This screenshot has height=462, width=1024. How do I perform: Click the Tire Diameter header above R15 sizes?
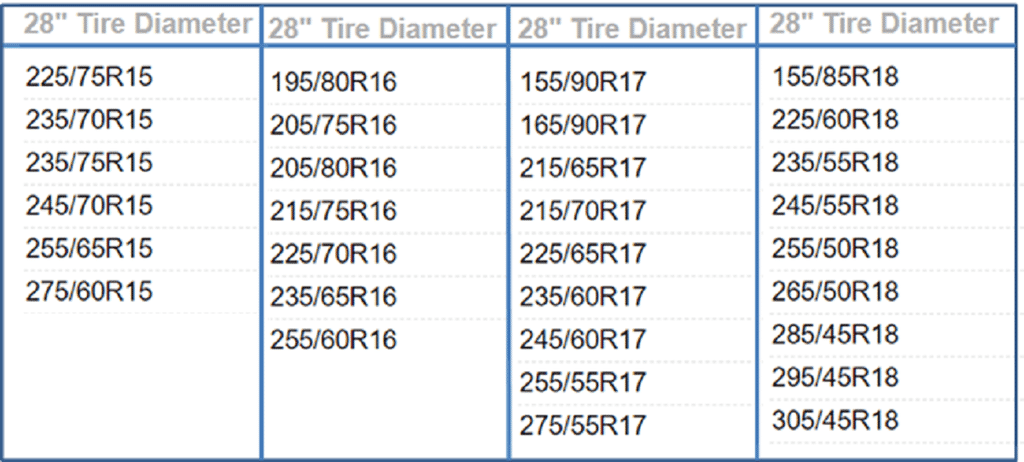(x=138, y=25)
